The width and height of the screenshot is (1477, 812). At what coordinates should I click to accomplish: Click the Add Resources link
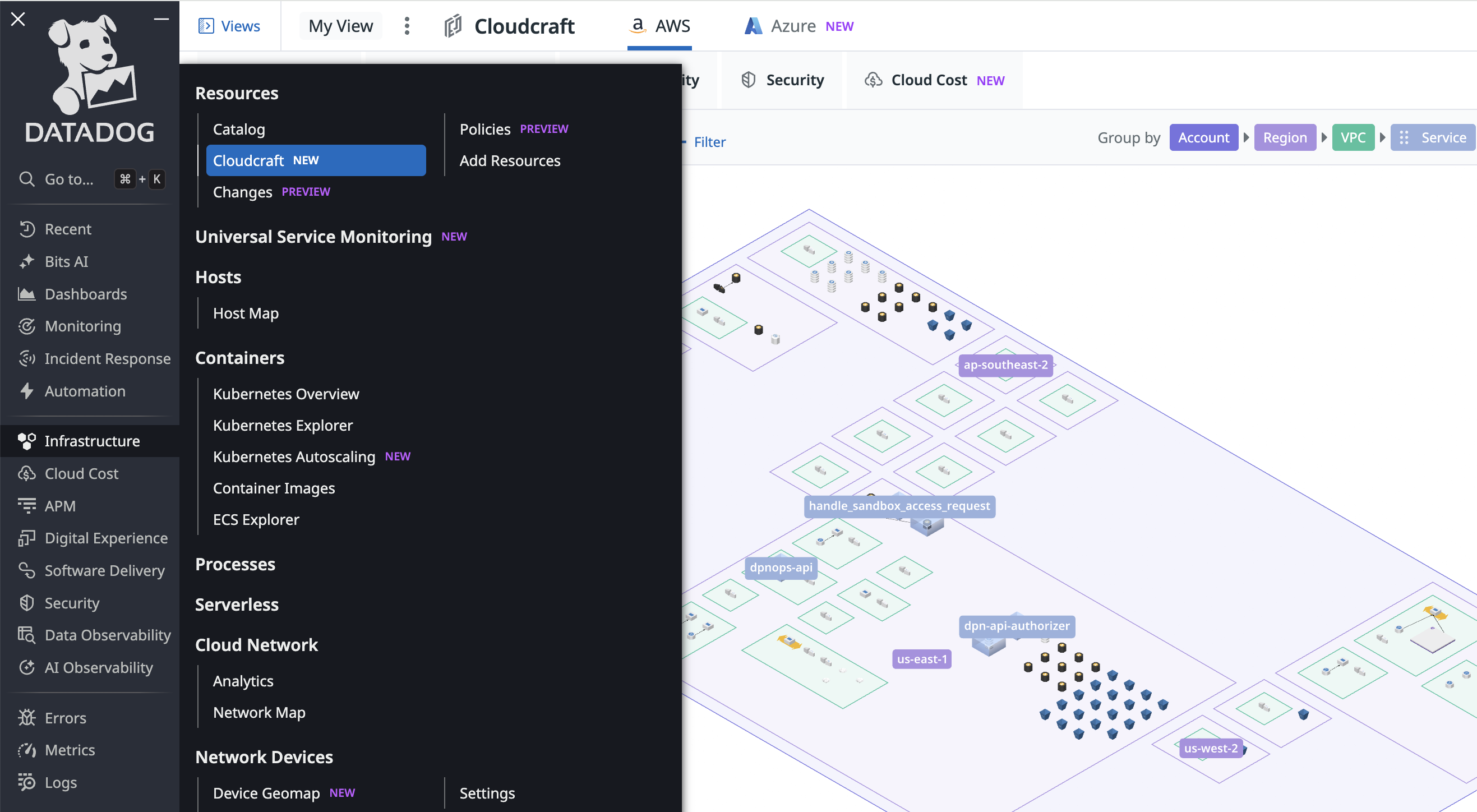coord(510,160)
